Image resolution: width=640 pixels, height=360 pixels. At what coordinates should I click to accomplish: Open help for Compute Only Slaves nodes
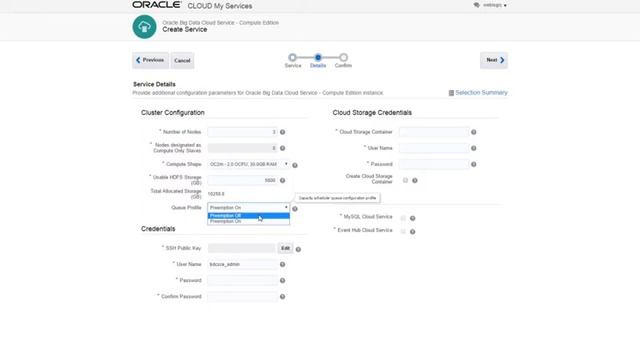click(x=282, y=148)
